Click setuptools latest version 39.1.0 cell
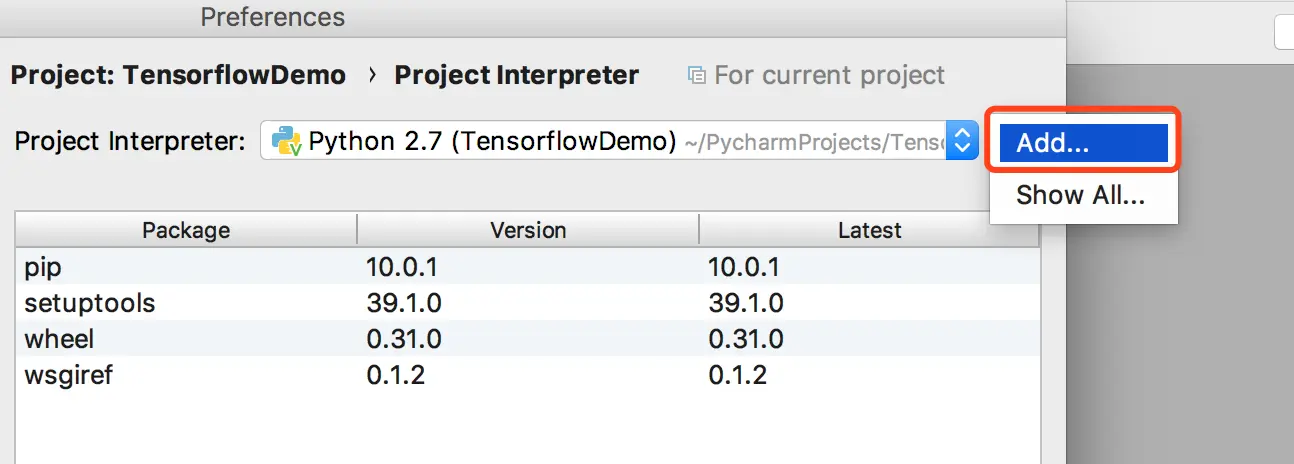Viewport: 1294px width, 464px height. click(745, 303)
